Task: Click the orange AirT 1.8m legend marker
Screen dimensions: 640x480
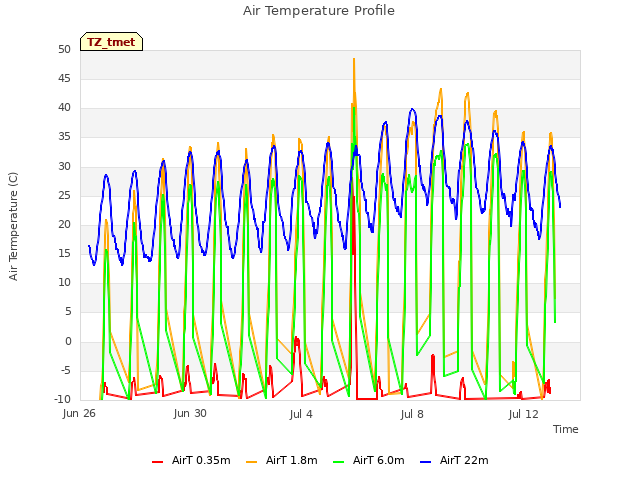Action: coord(251,462)
